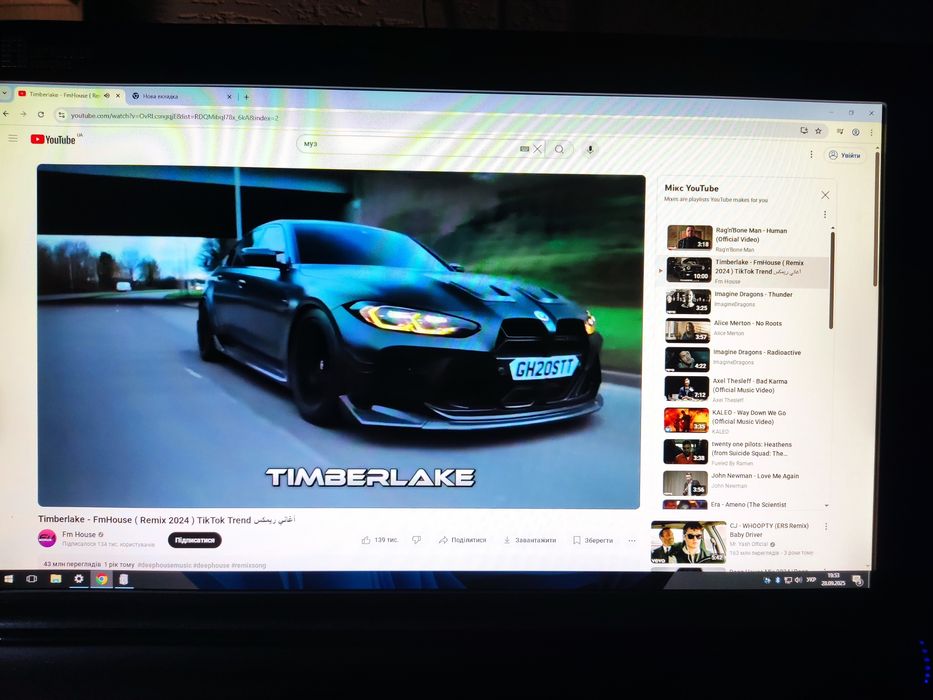Mute the Timberlake tab audio
933x700 pixels.
point(107,95)
